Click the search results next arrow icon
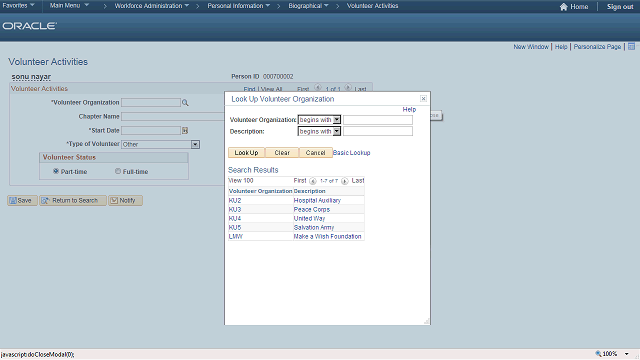Viewport: 640px width, 360px height. click(x=344, y=181)
